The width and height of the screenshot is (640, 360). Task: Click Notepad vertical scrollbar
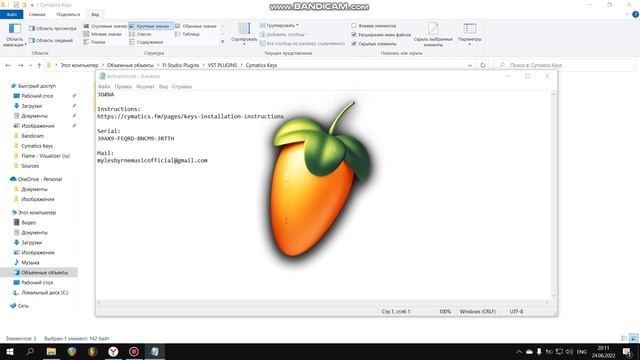coord(553,195)
